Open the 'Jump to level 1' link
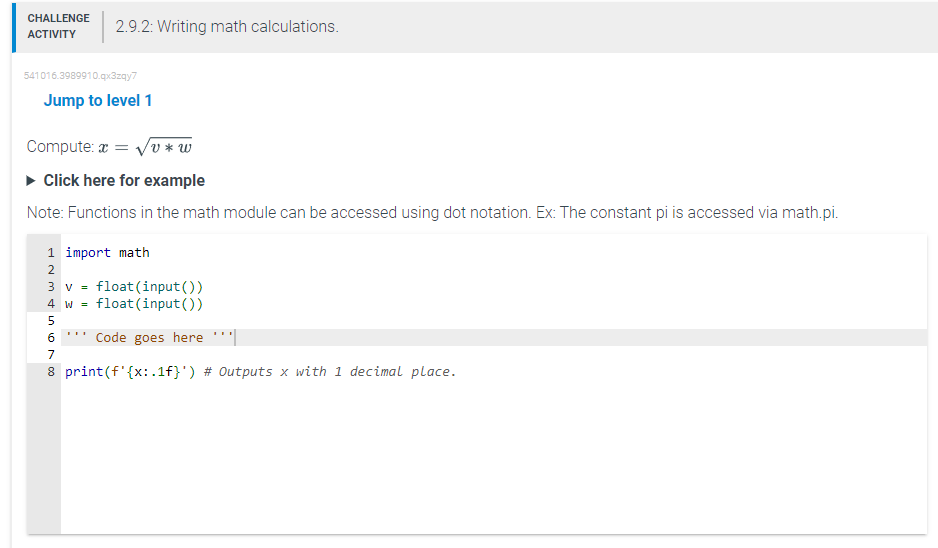 pos(98,101)
